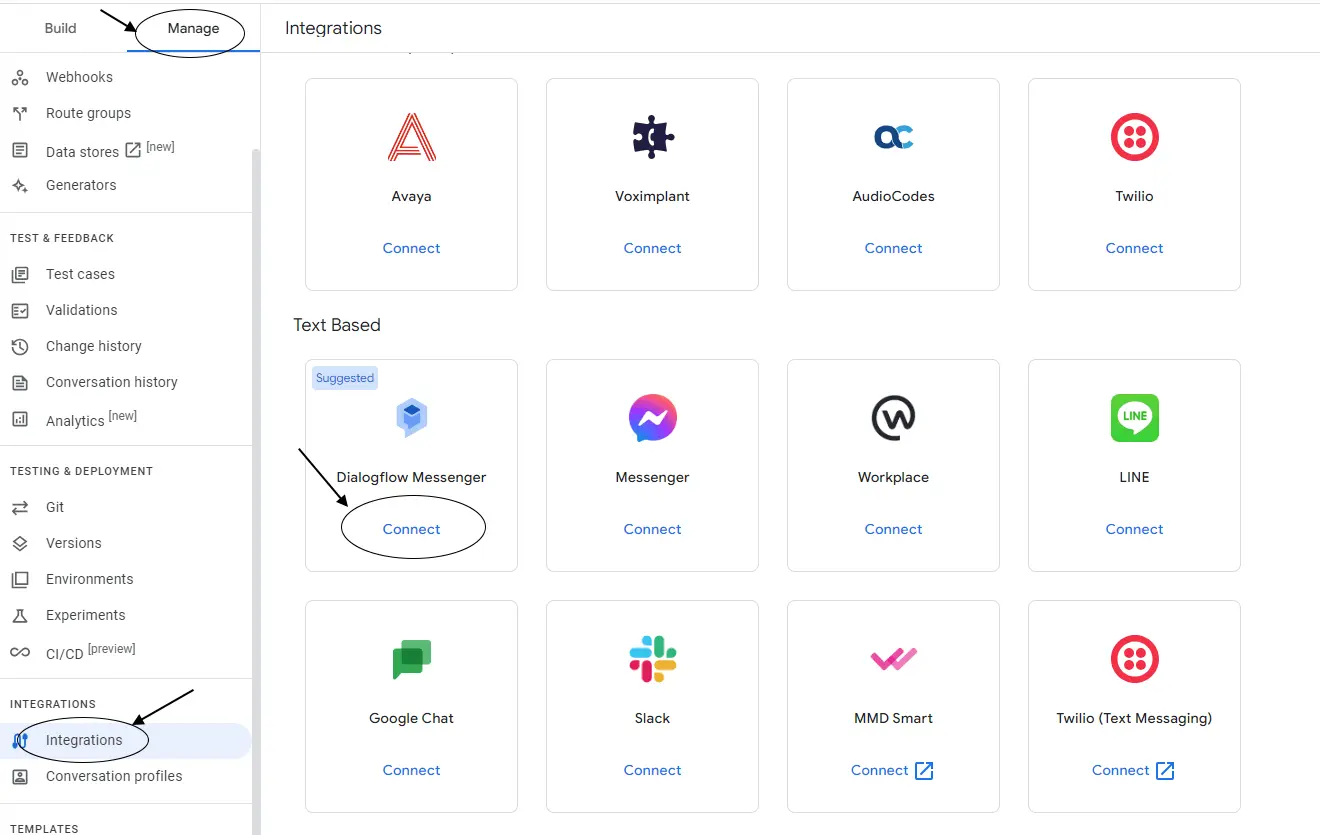Click the LINE logo
1320x835 pixels.
1134,418
